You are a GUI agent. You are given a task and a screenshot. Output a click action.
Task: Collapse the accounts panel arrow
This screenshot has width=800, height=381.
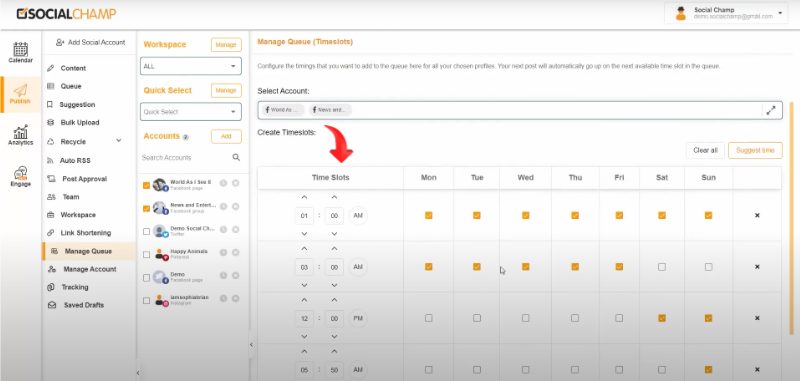251,345
